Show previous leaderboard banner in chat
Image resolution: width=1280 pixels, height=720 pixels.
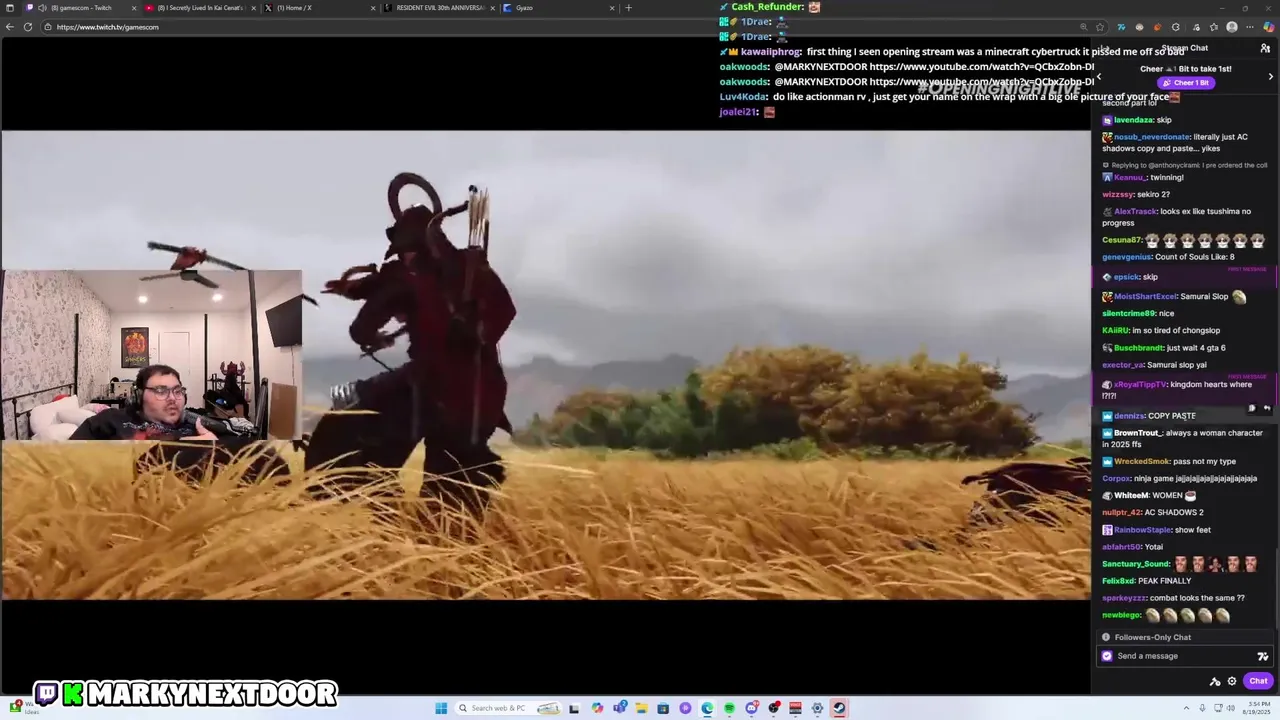[1099, 77]
